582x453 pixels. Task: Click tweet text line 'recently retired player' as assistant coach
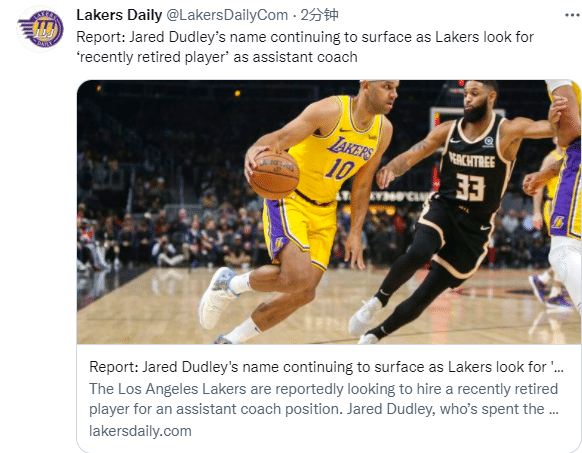(x=217, y=57)
